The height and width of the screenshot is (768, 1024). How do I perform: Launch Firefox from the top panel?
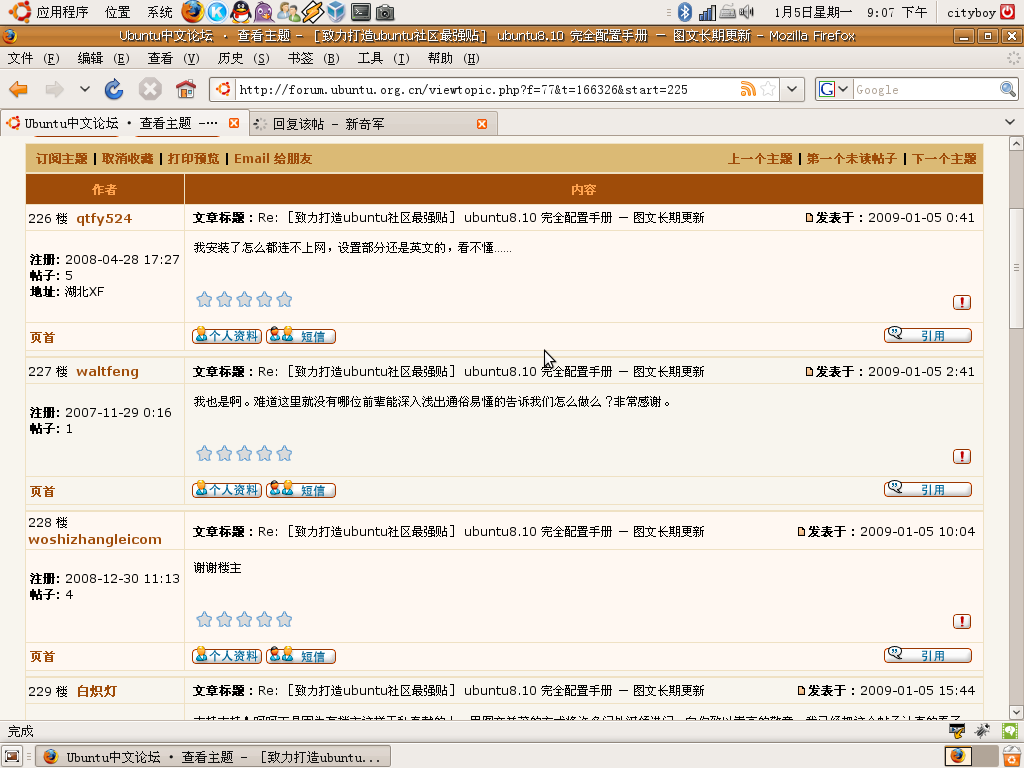click(192, 12)
